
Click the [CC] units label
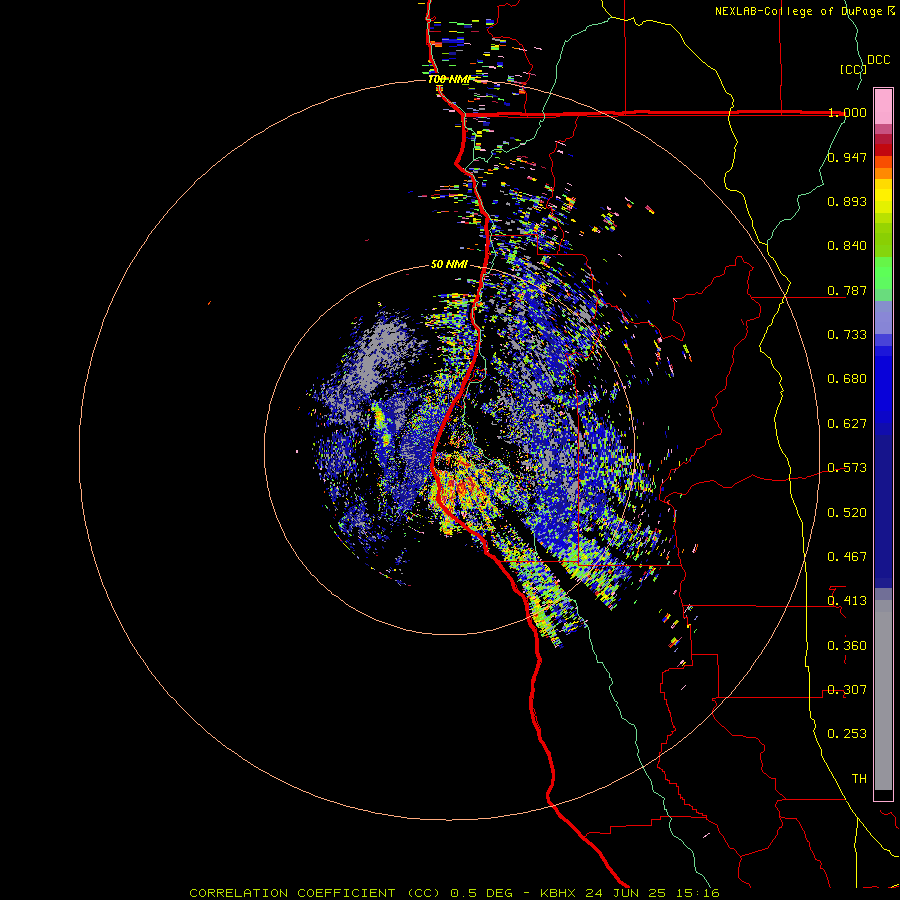[854, 69]
